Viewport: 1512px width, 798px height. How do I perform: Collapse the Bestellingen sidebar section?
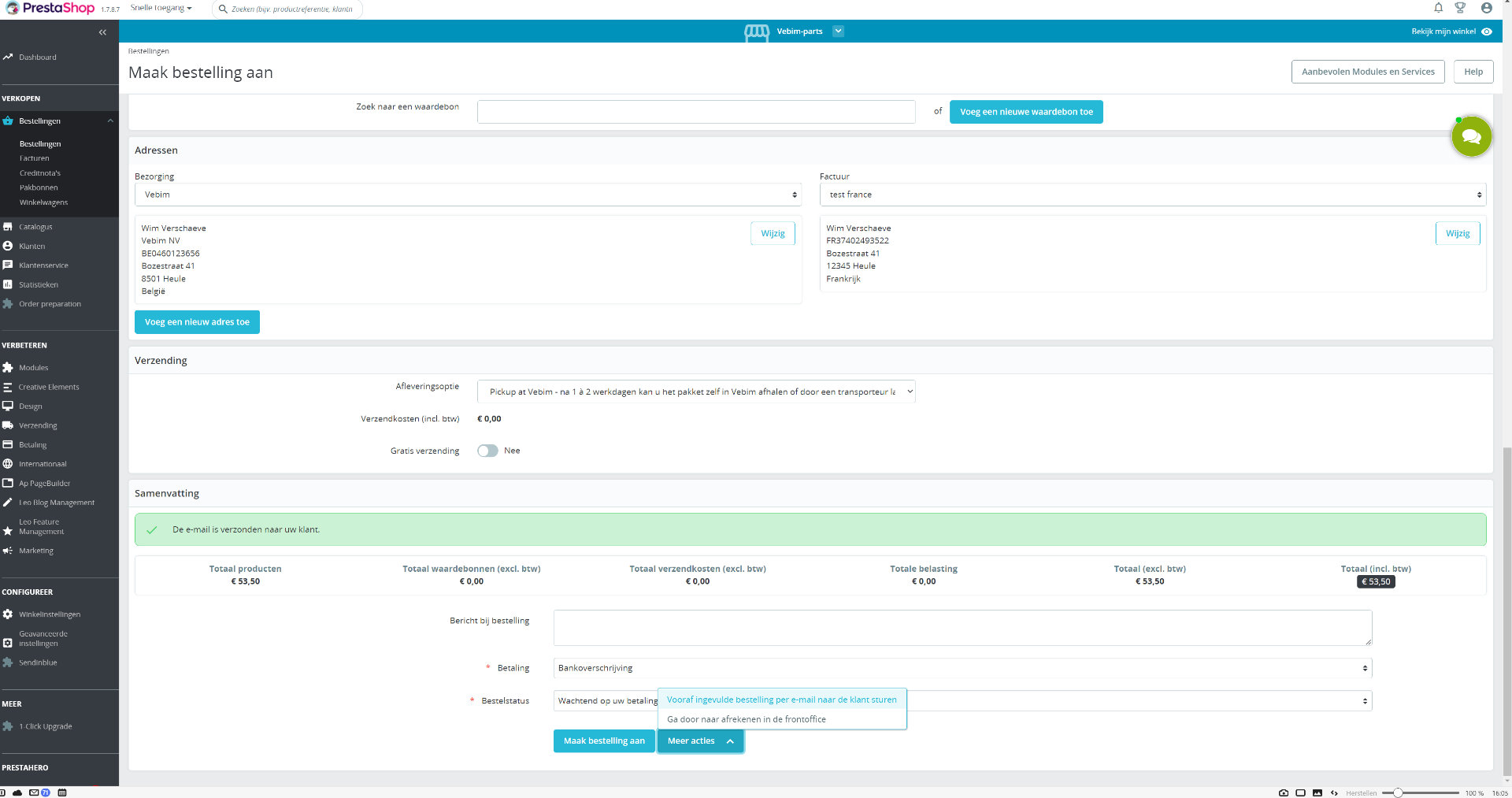click(x=110, y=121)
